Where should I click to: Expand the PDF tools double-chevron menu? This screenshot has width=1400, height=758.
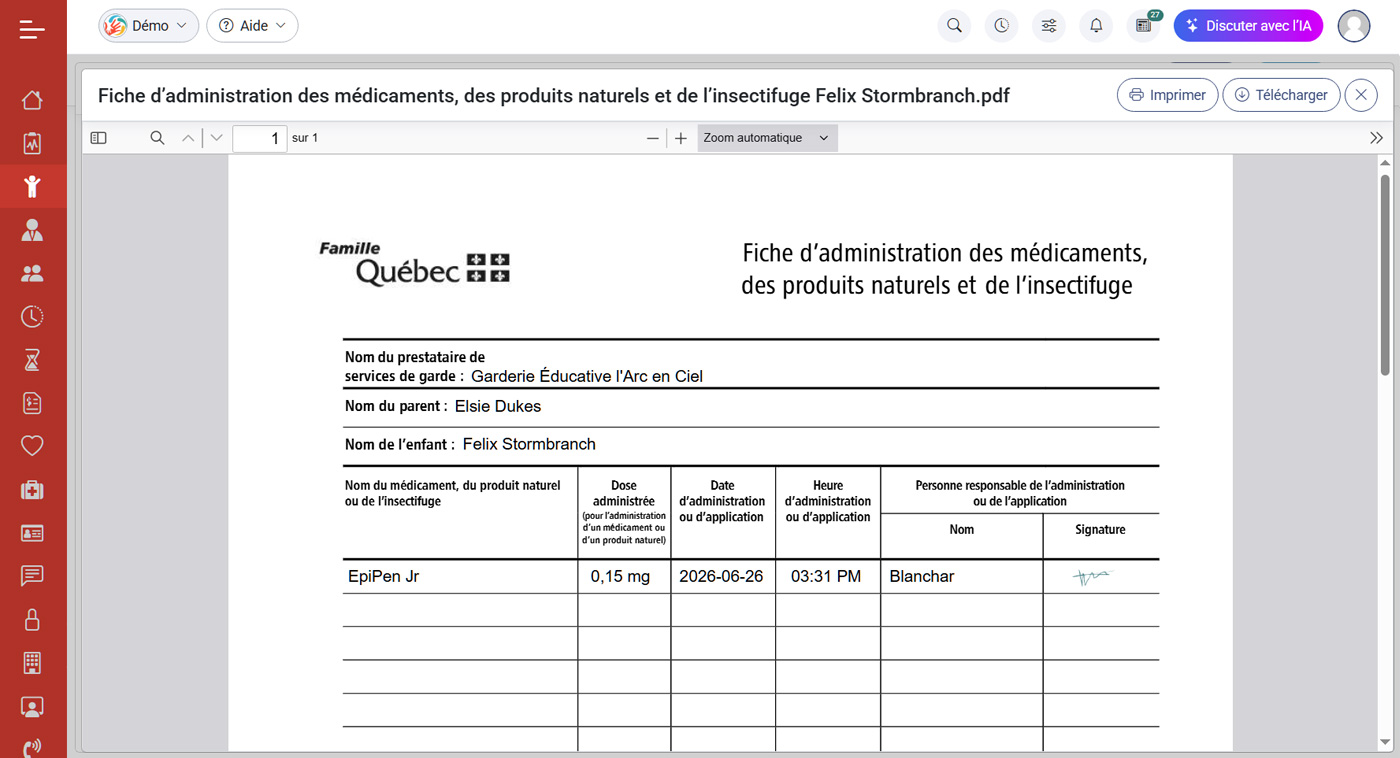[x=1376, y=138]
